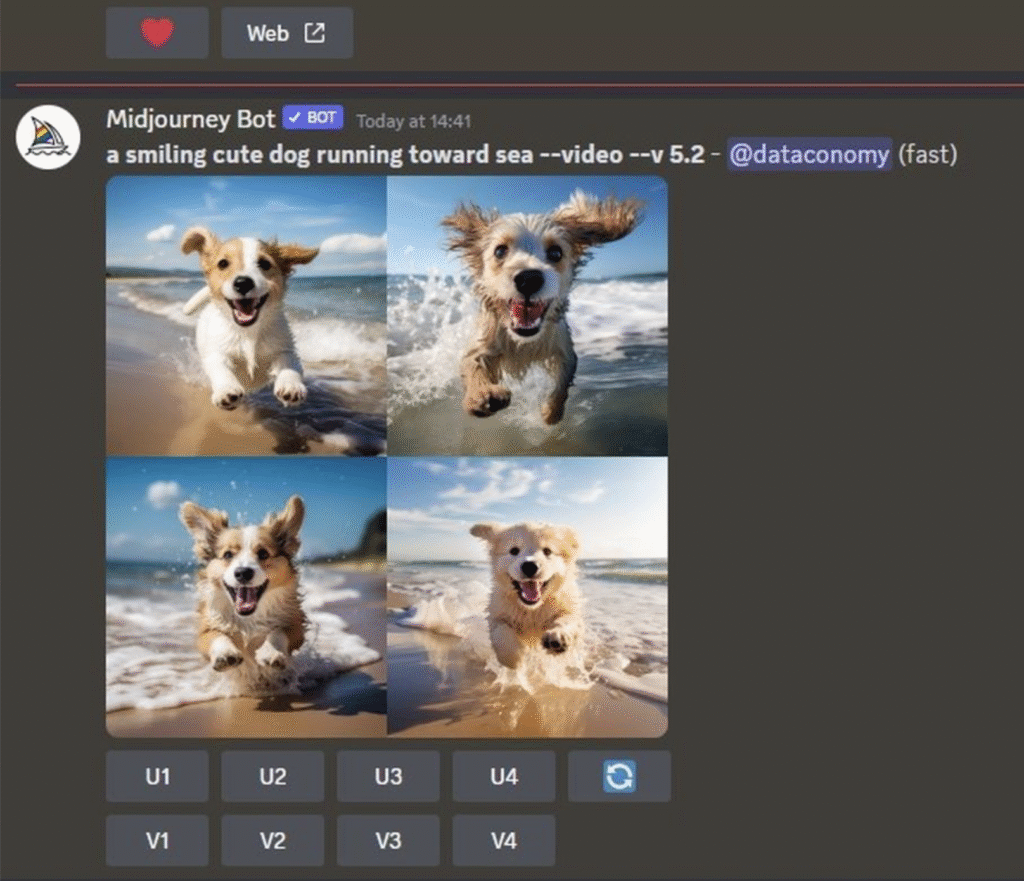Make variations of image four V4
This screenshot has height=881, width=1024.
click(504, 840)
